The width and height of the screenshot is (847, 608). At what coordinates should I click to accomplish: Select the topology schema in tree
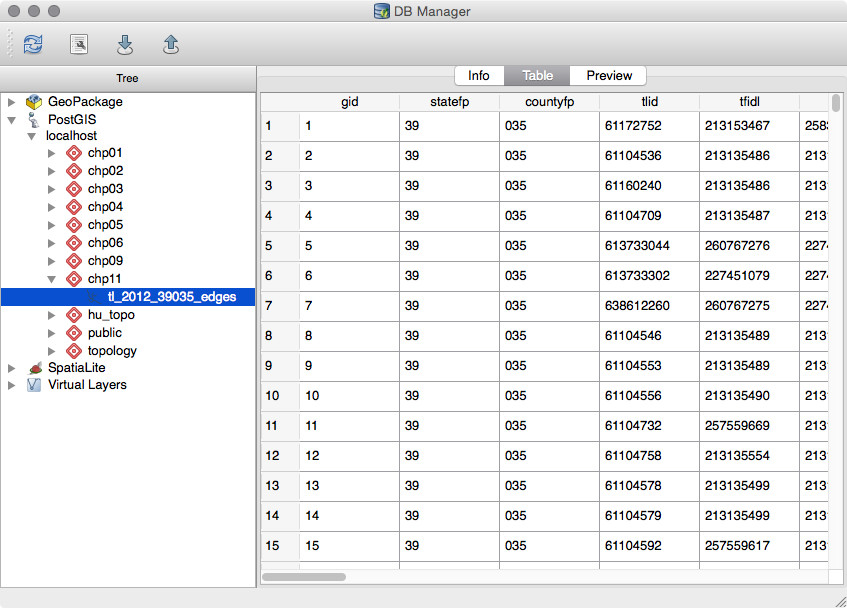coord(111,351)
